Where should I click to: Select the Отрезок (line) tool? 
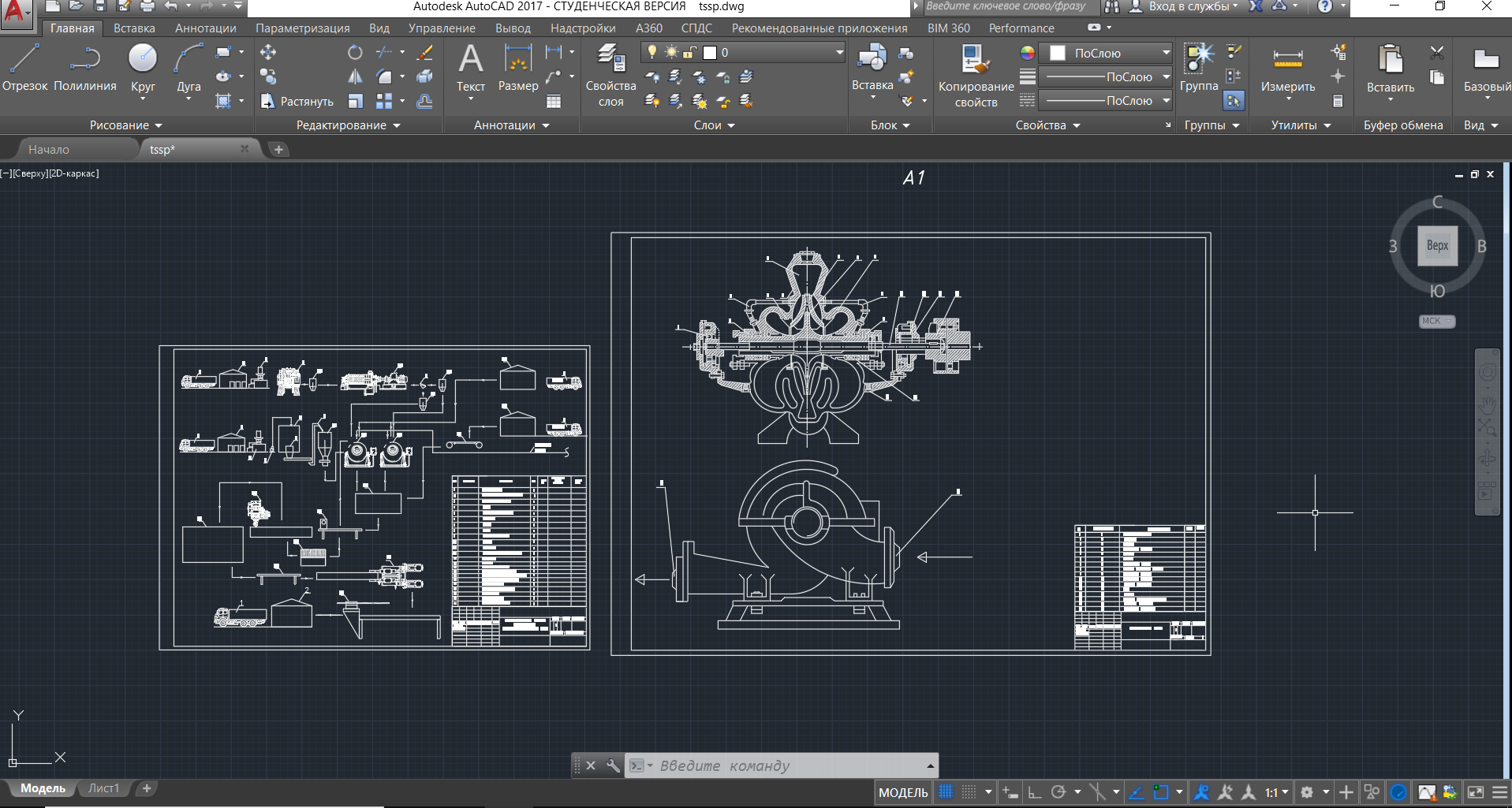click(24, 69)
